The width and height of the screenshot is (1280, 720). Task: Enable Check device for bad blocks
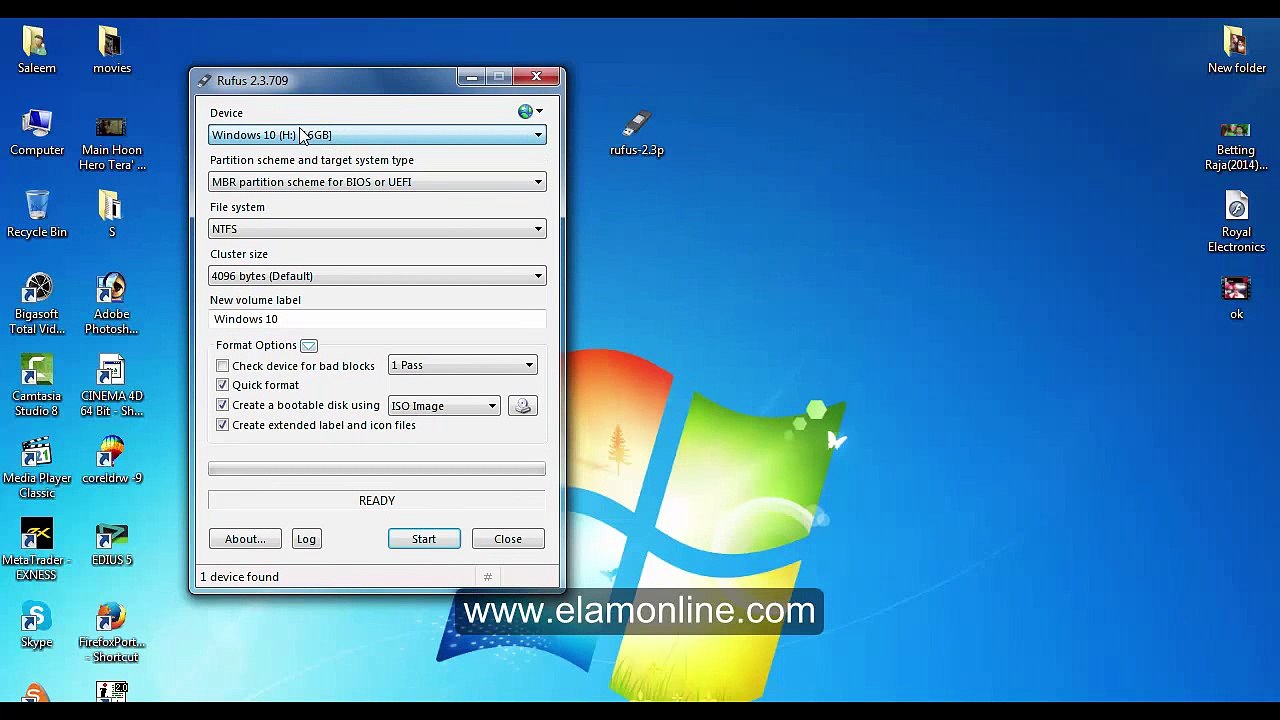click(223, 366)
